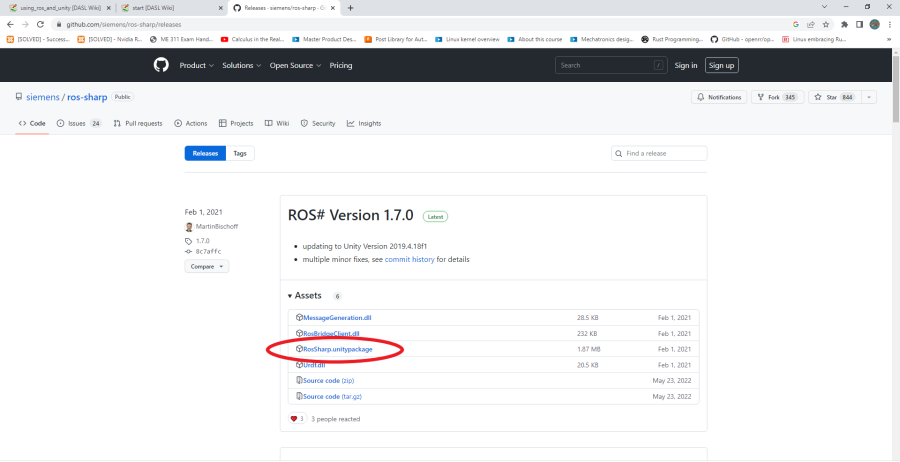The height and width of the screenshot is (462, 900).
Task: Click the GitHub octocat logo
Action: pyautogui.click(x=161, y=65)
